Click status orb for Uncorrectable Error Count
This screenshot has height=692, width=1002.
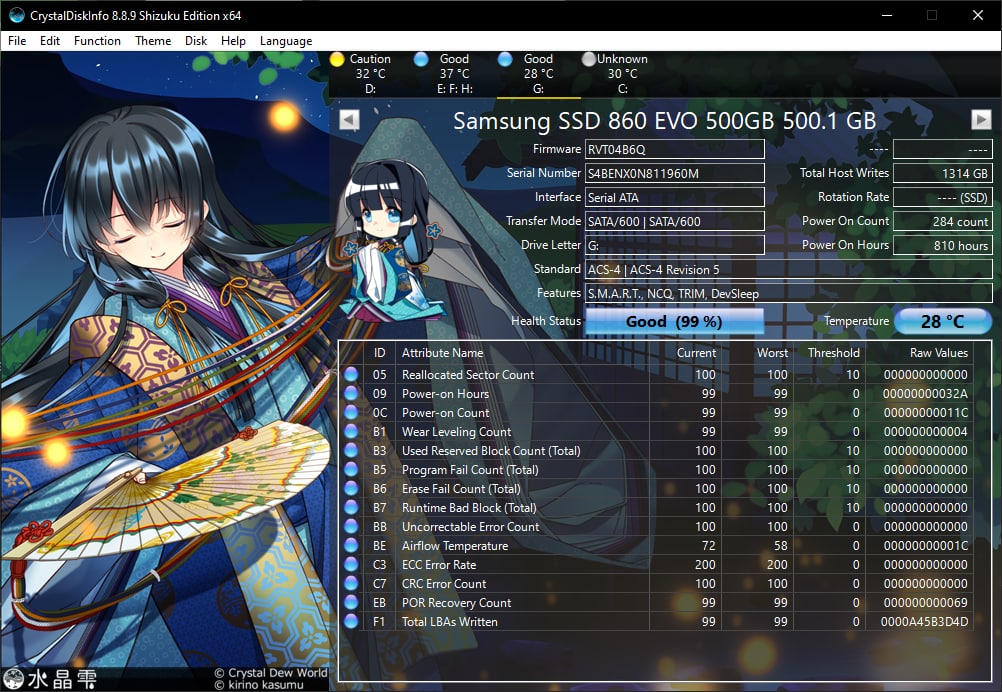351,527
